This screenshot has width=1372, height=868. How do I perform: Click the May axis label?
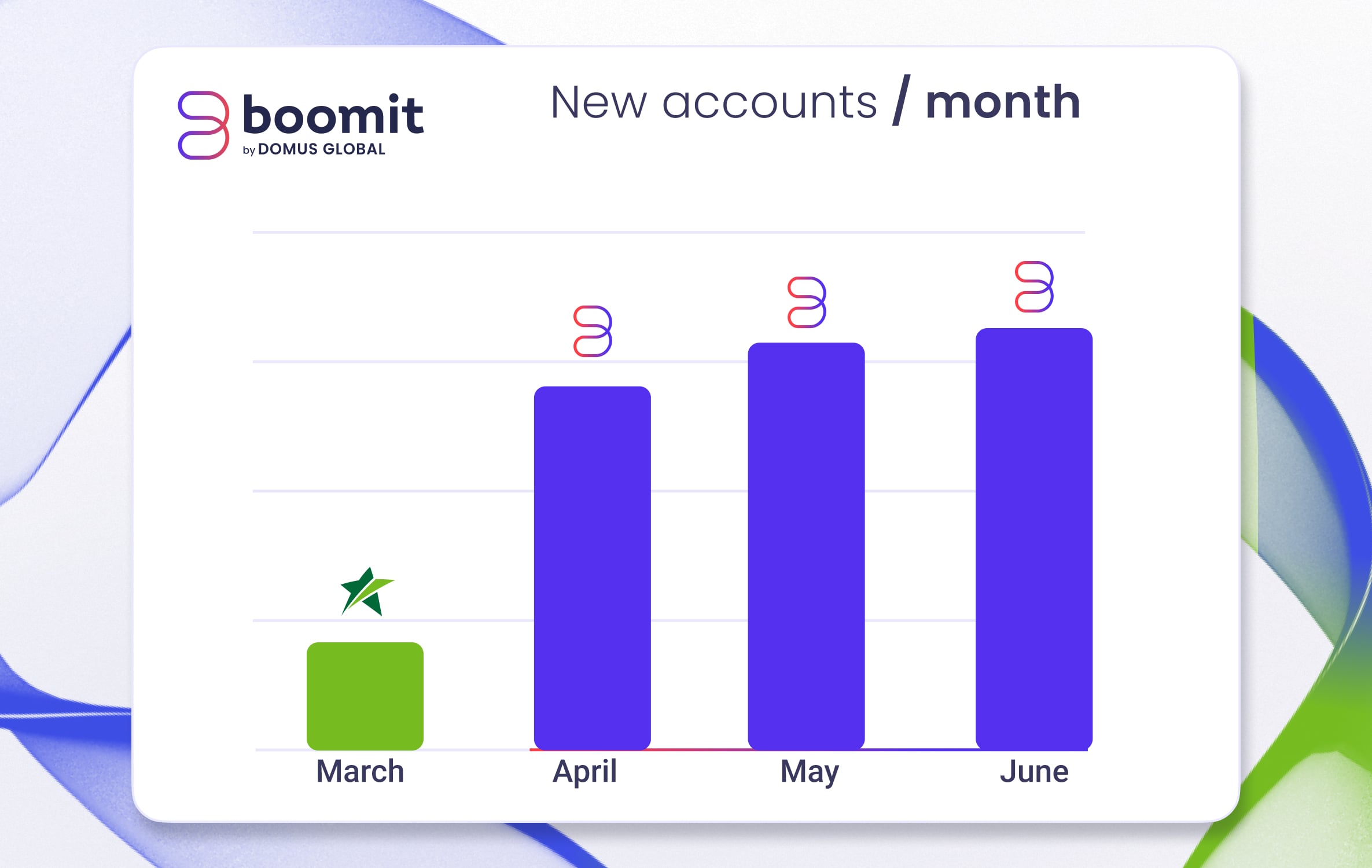tap(809, 773)
